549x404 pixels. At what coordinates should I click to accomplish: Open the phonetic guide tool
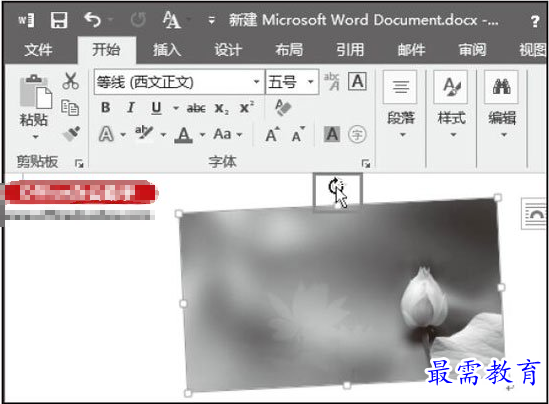click(331, 81)
